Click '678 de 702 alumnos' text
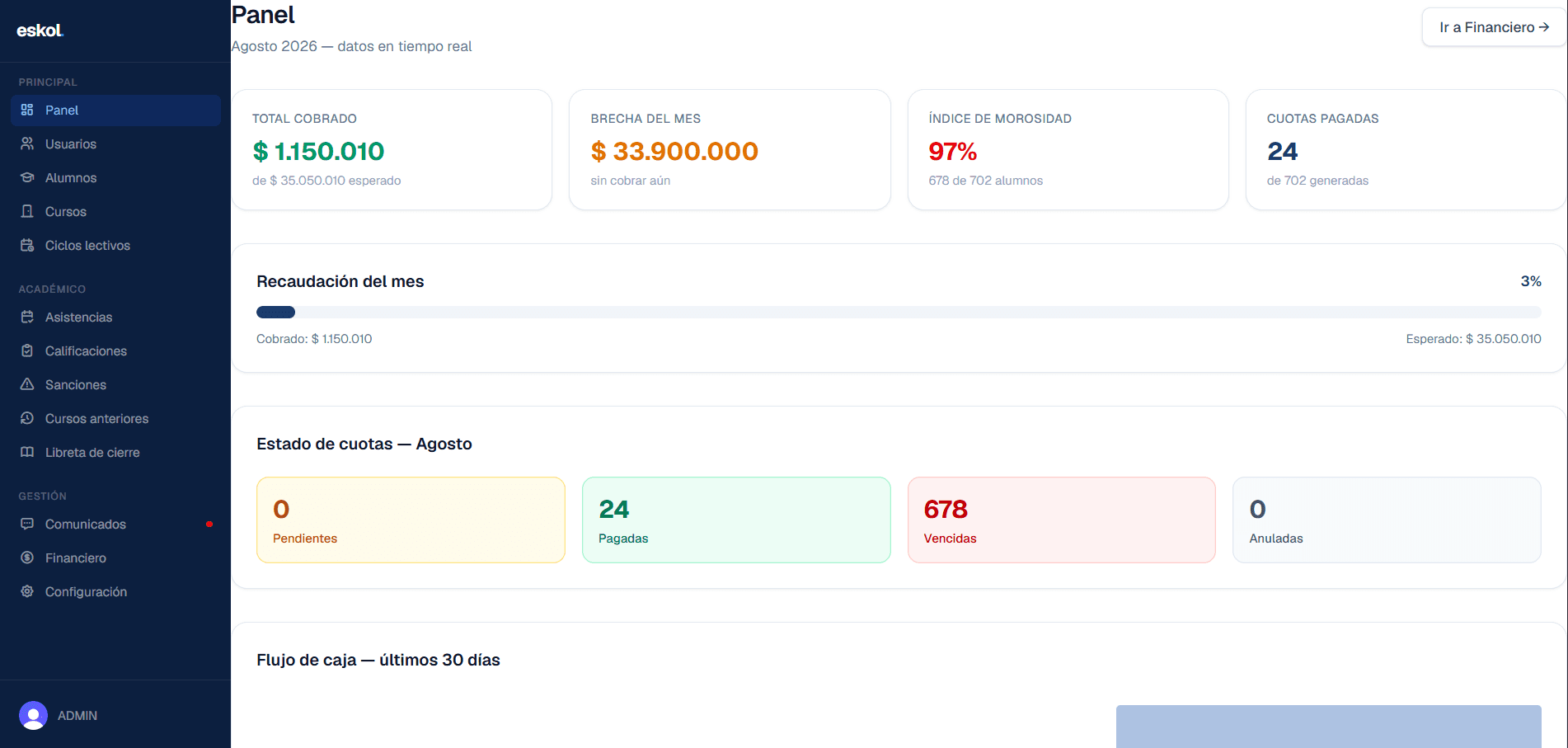The image size is (1568, 748). pos(986,181)
